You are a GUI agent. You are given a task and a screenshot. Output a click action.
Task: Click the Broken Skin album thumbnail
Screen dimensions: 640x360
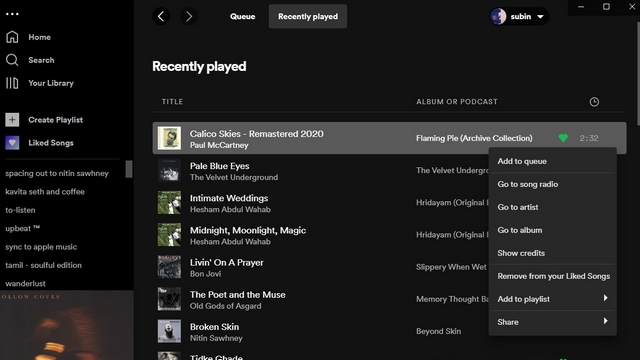tap(169, 331)
